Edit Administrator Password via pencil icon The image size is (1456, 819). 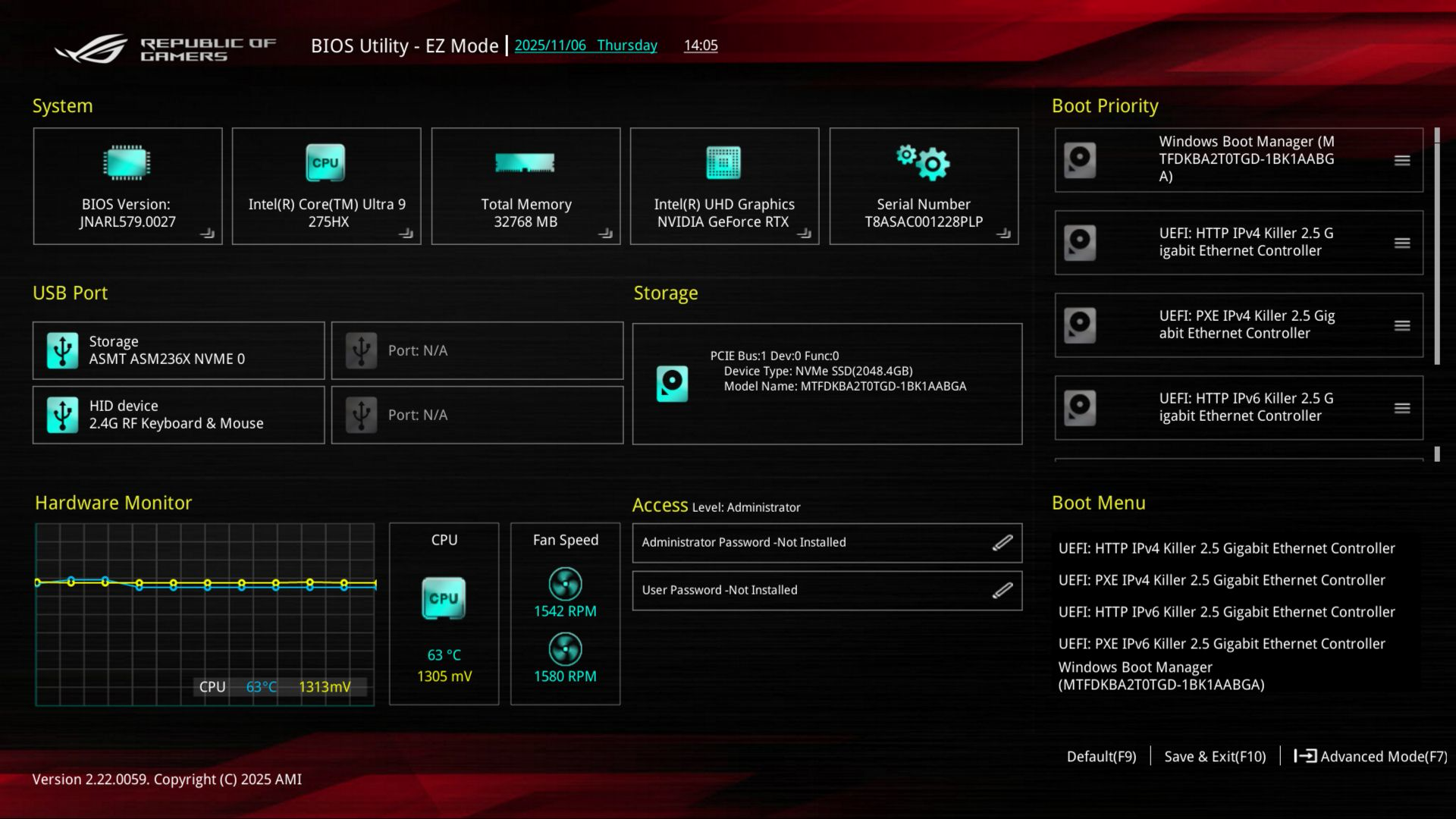click(x=1002, y=542)
